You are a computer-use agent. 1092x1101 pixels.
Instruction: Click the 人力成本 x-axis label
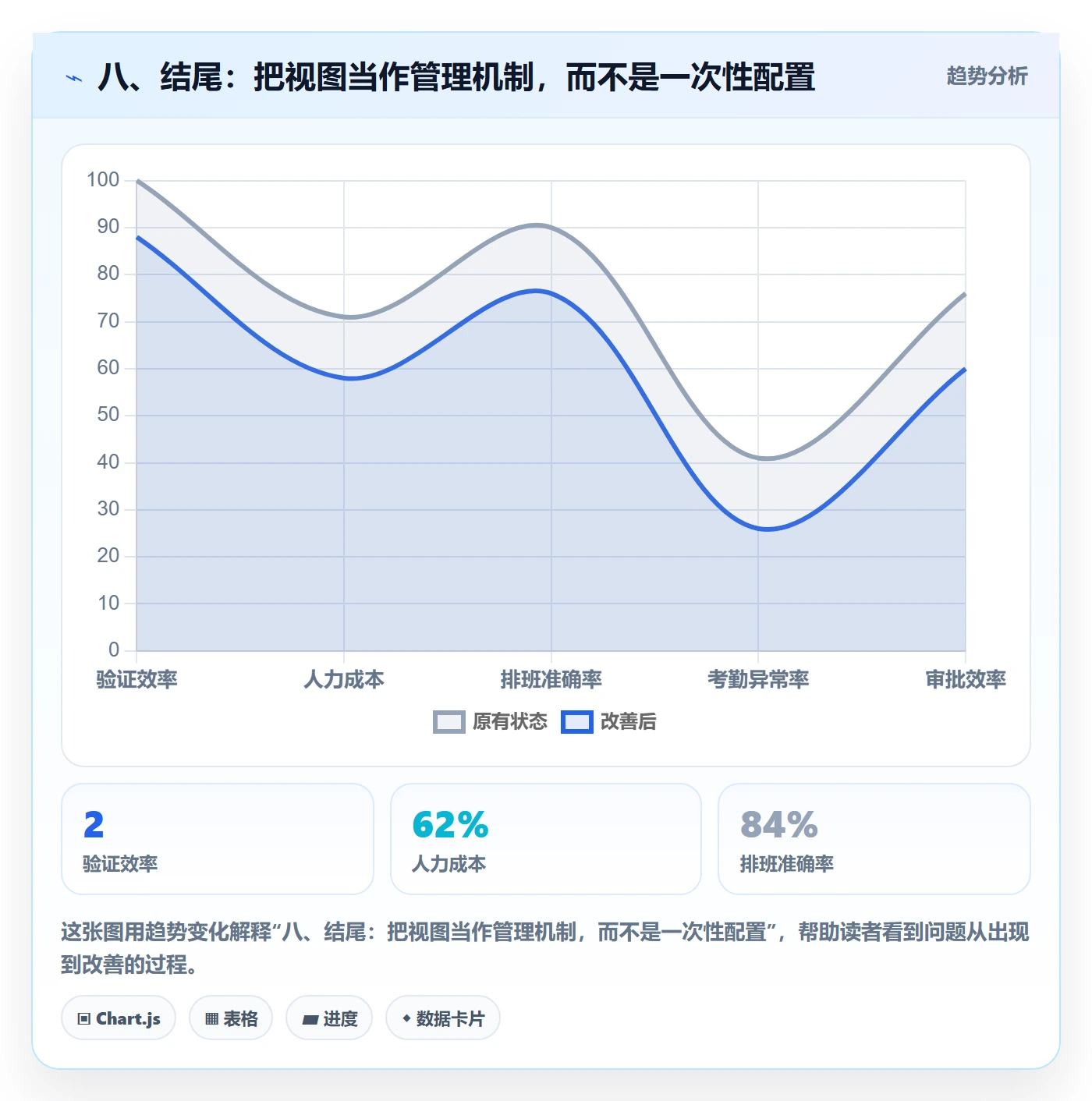344,680
